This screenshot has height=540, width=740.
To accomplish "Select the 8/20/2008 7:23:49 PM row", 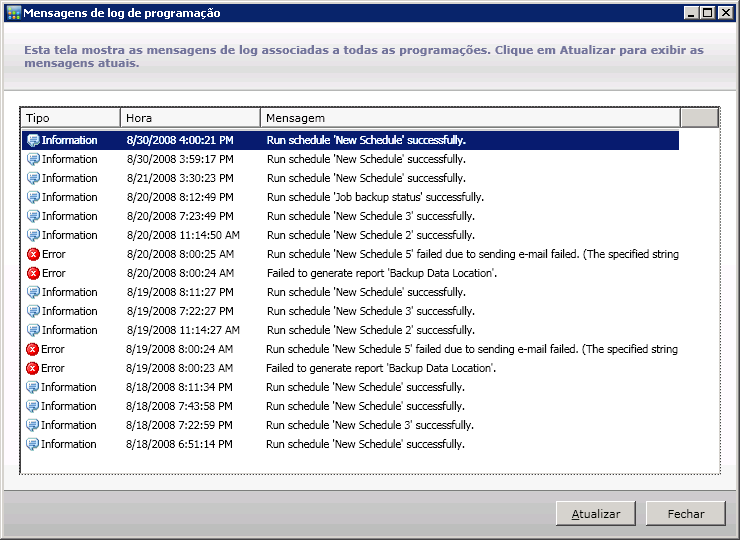I will point(180,217).
